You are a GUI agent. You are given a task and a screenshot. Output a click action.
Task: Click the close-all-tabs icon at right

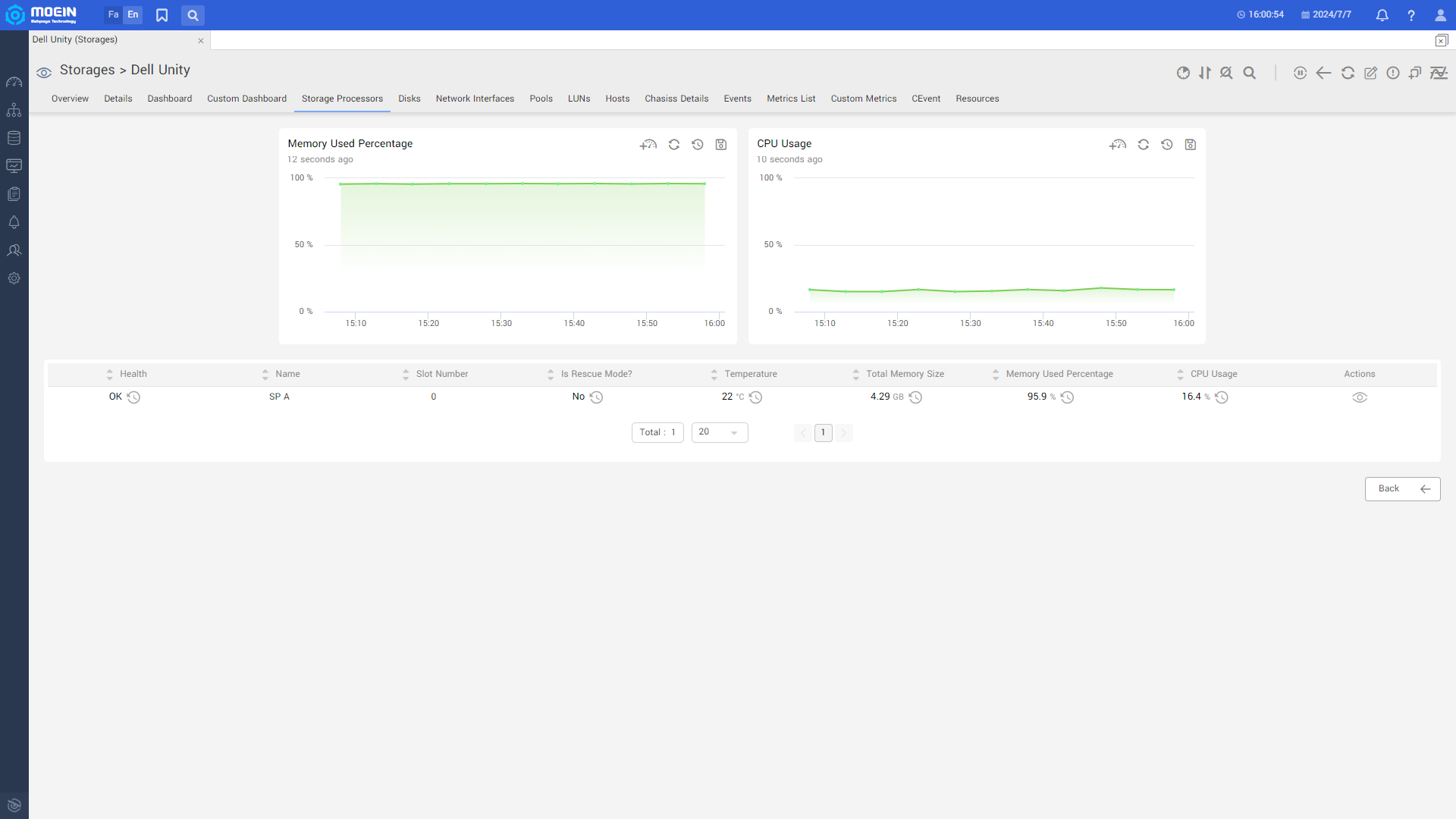coord(1442,40)
